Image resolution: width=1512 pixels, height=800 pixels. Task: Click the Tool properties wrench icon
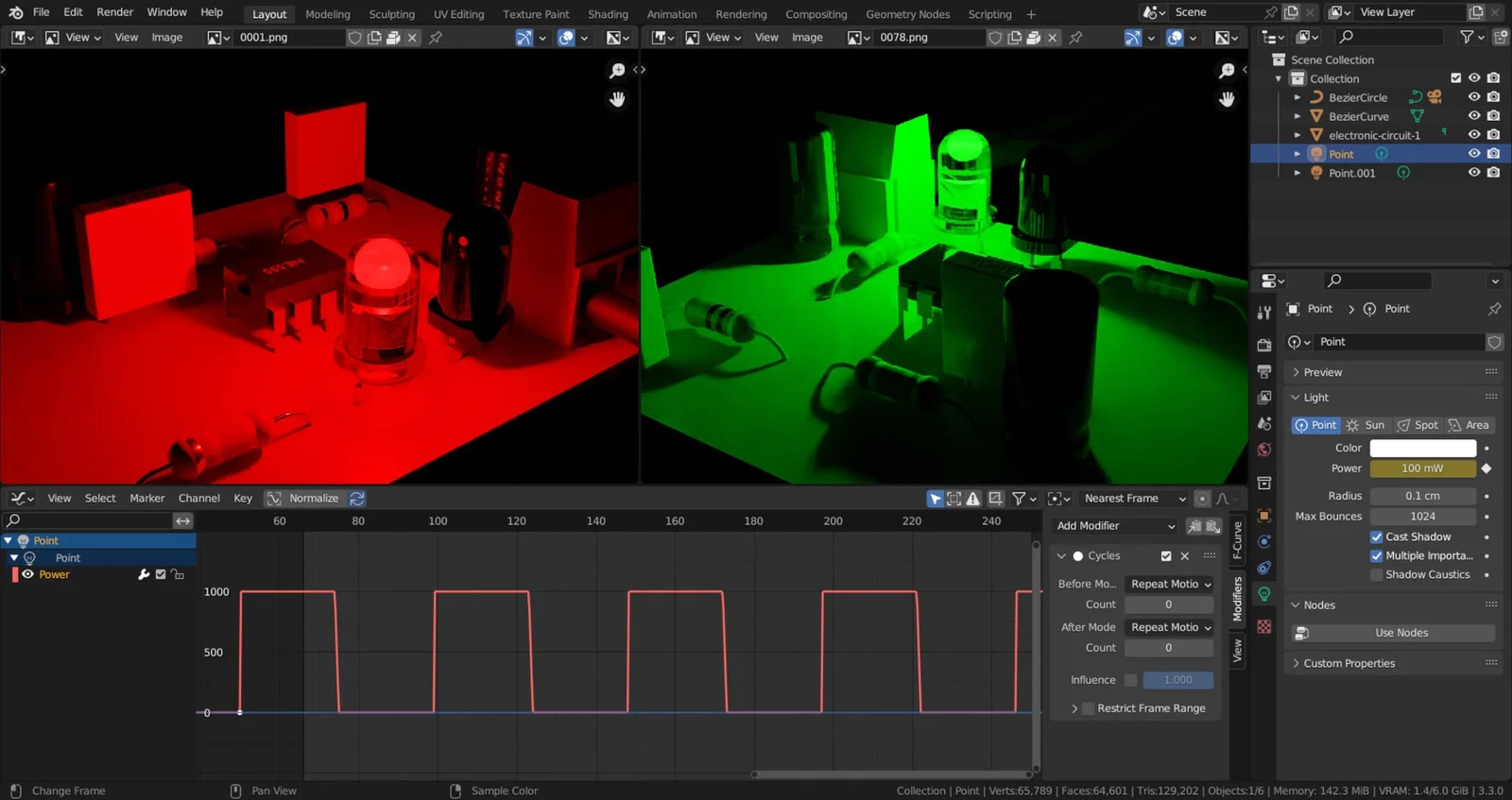[x=1264, y=313]
